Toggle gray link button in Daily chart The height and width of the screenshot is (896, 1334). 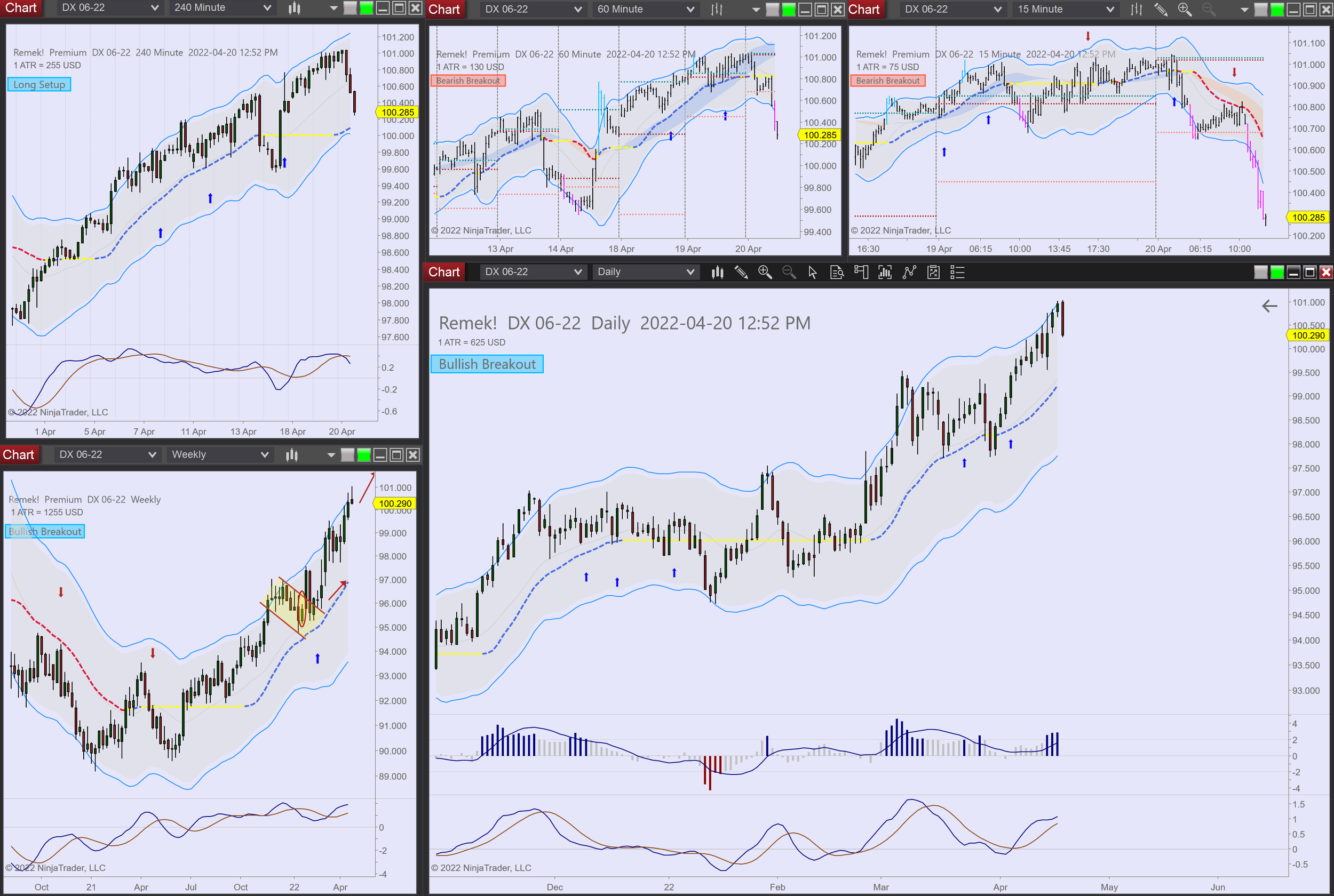coord(1260,273)
